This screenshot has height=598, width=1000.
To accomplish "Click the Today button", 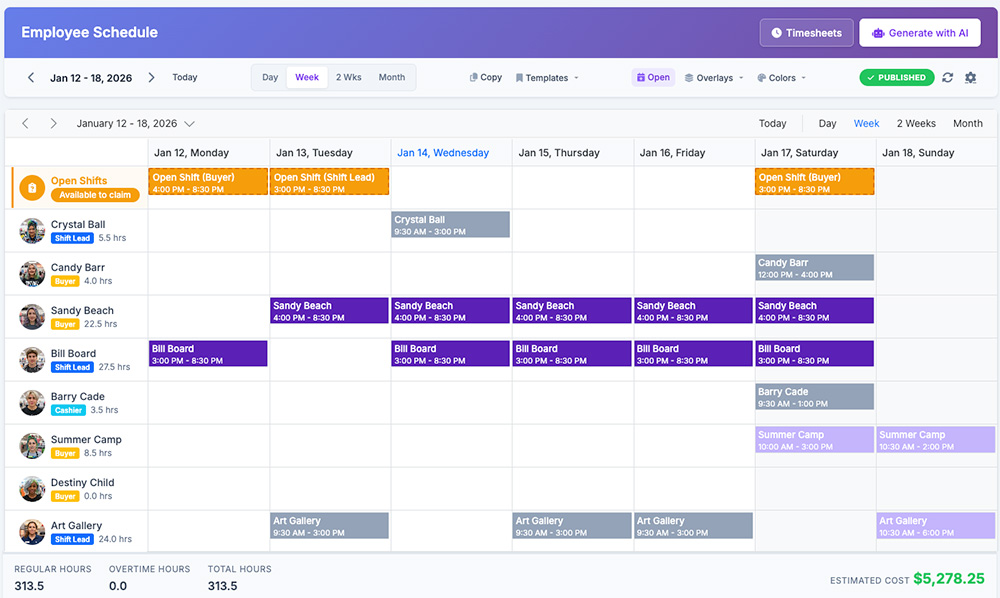I will [x=184, y=77].
